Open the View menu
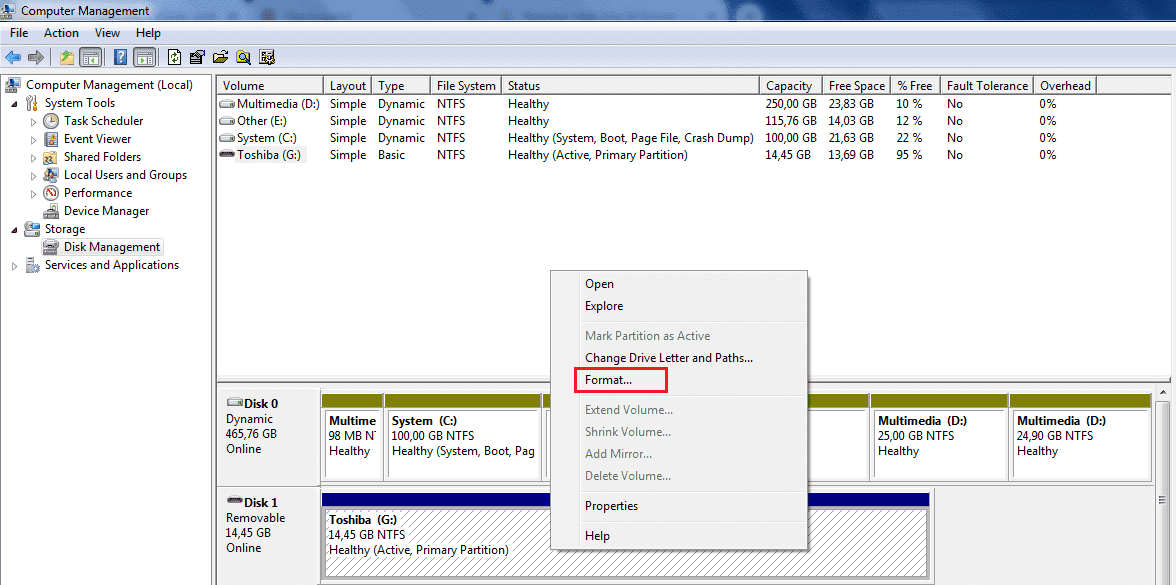The image size is (1176, 585). tap(107, 33)
